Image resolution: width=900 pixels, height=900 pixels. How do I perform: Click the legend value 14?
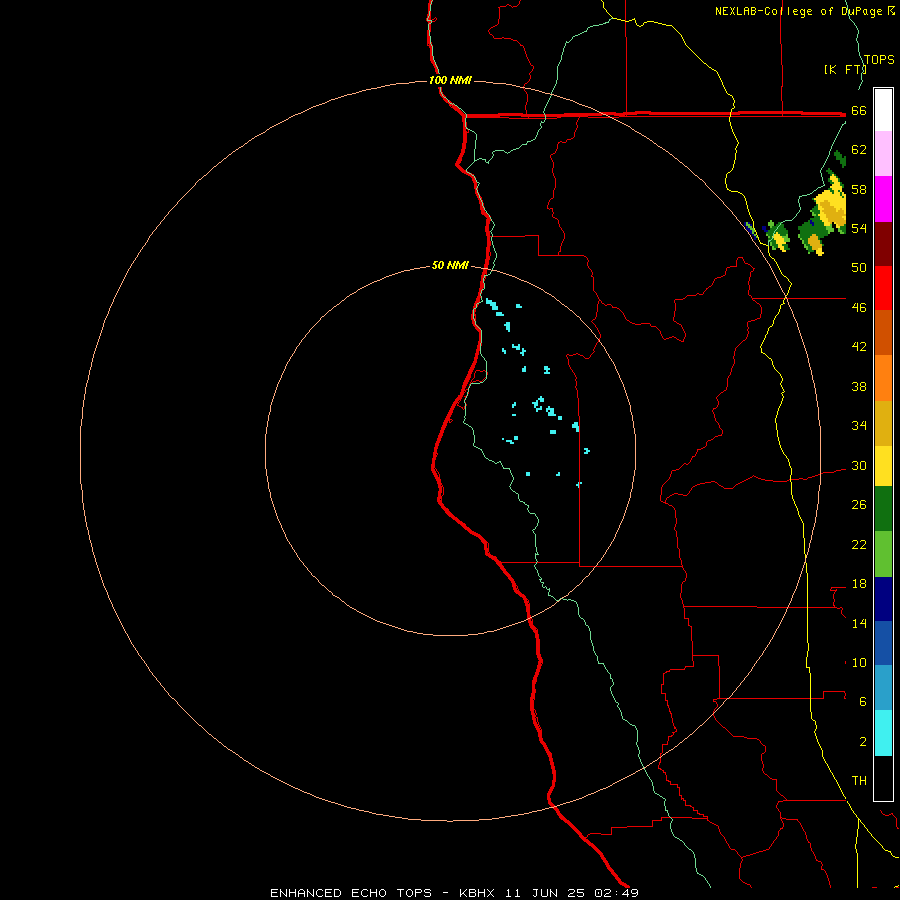coord(859,623)
